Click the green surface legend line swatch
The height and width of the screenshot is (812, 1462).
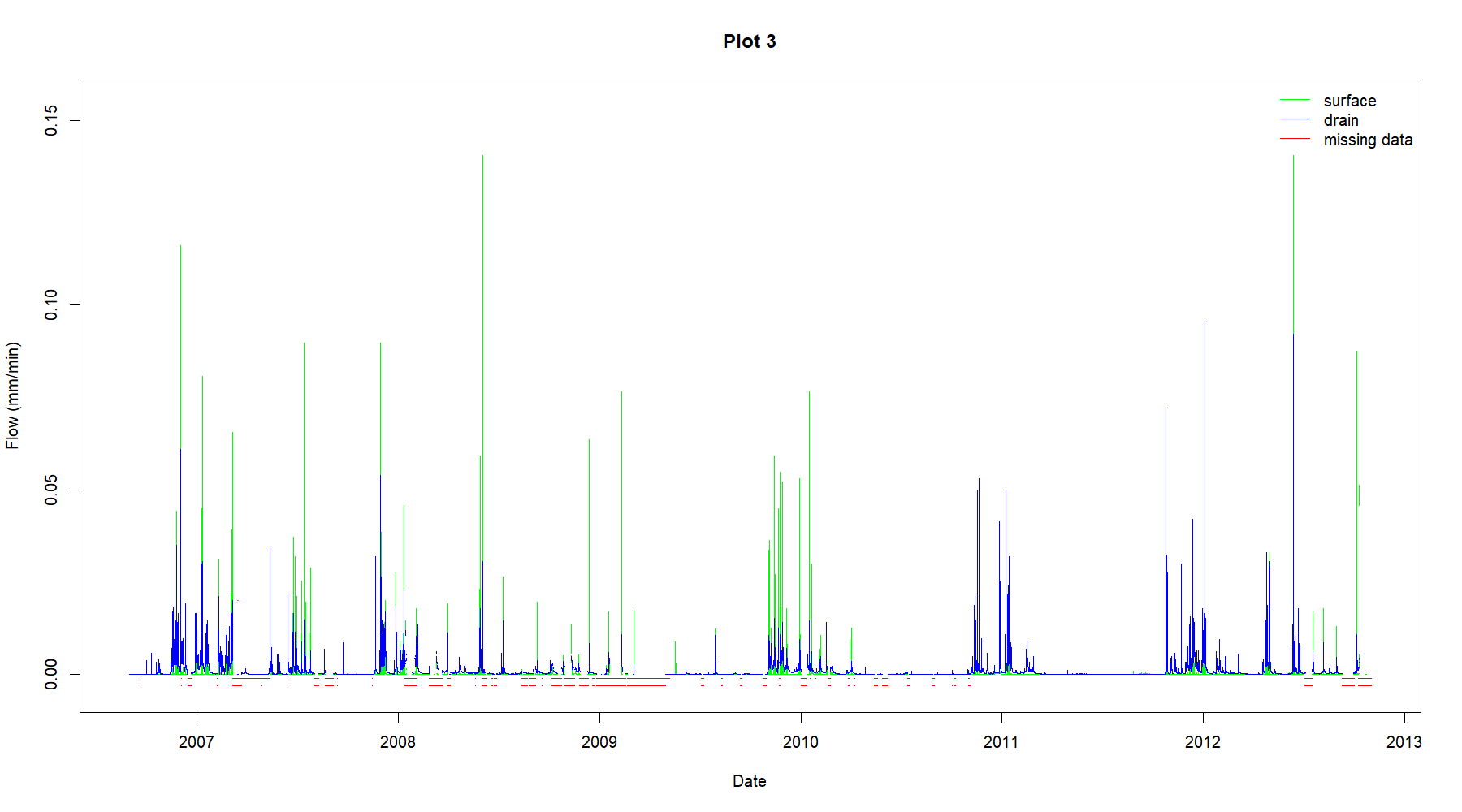(x=1295, y=100)
